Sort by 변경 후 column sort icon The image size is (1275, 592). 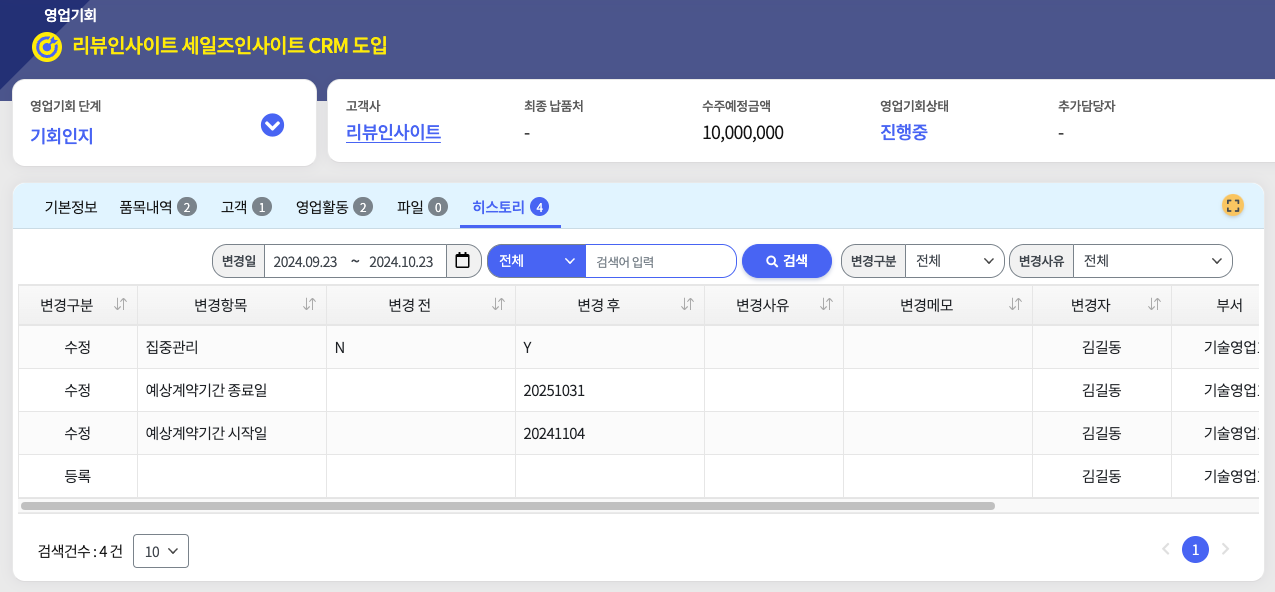click(x=687, y=305)
